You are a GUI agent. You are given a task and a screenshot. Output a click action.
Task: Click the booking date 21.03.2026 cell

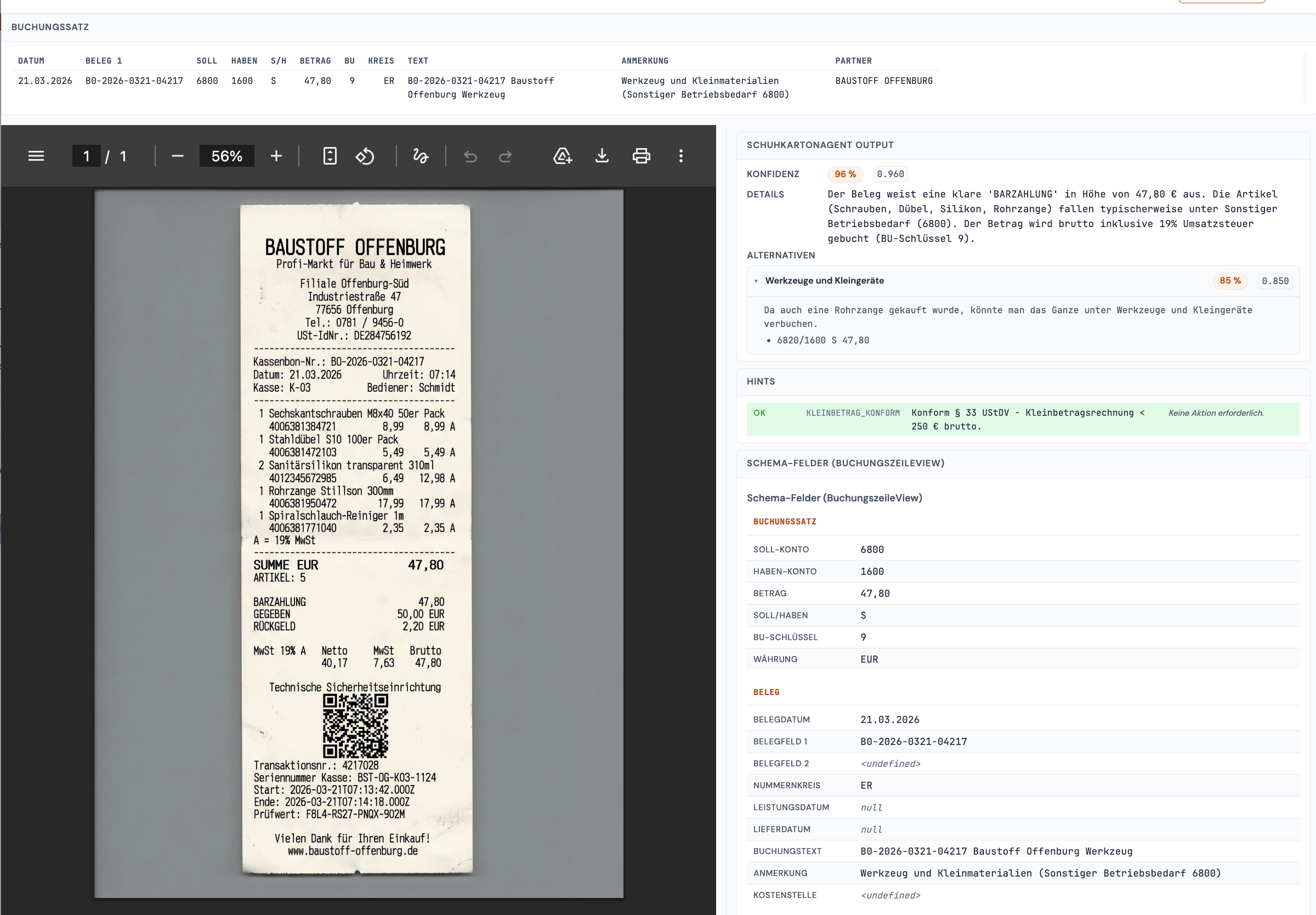pyautogui.click(x=46, y=81)
